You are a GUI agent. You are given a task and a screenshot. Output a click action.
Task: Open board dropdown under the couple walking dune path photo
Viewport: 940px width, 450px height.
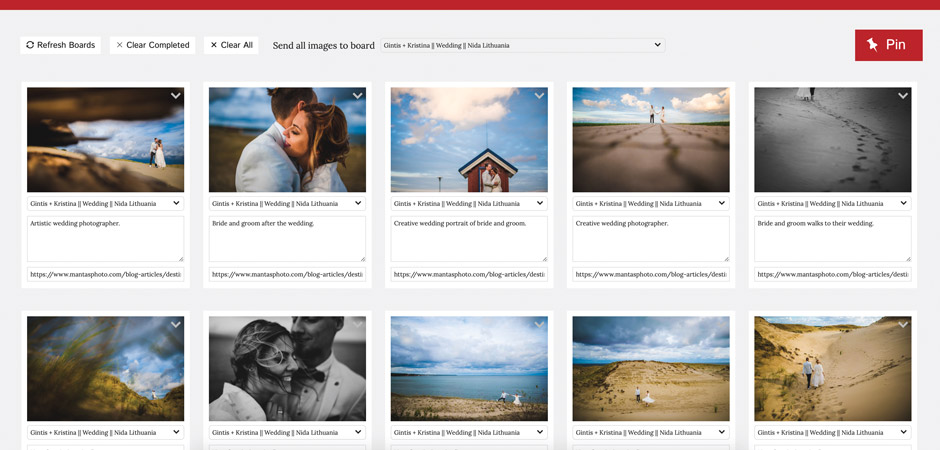click(x=833, y=433)
